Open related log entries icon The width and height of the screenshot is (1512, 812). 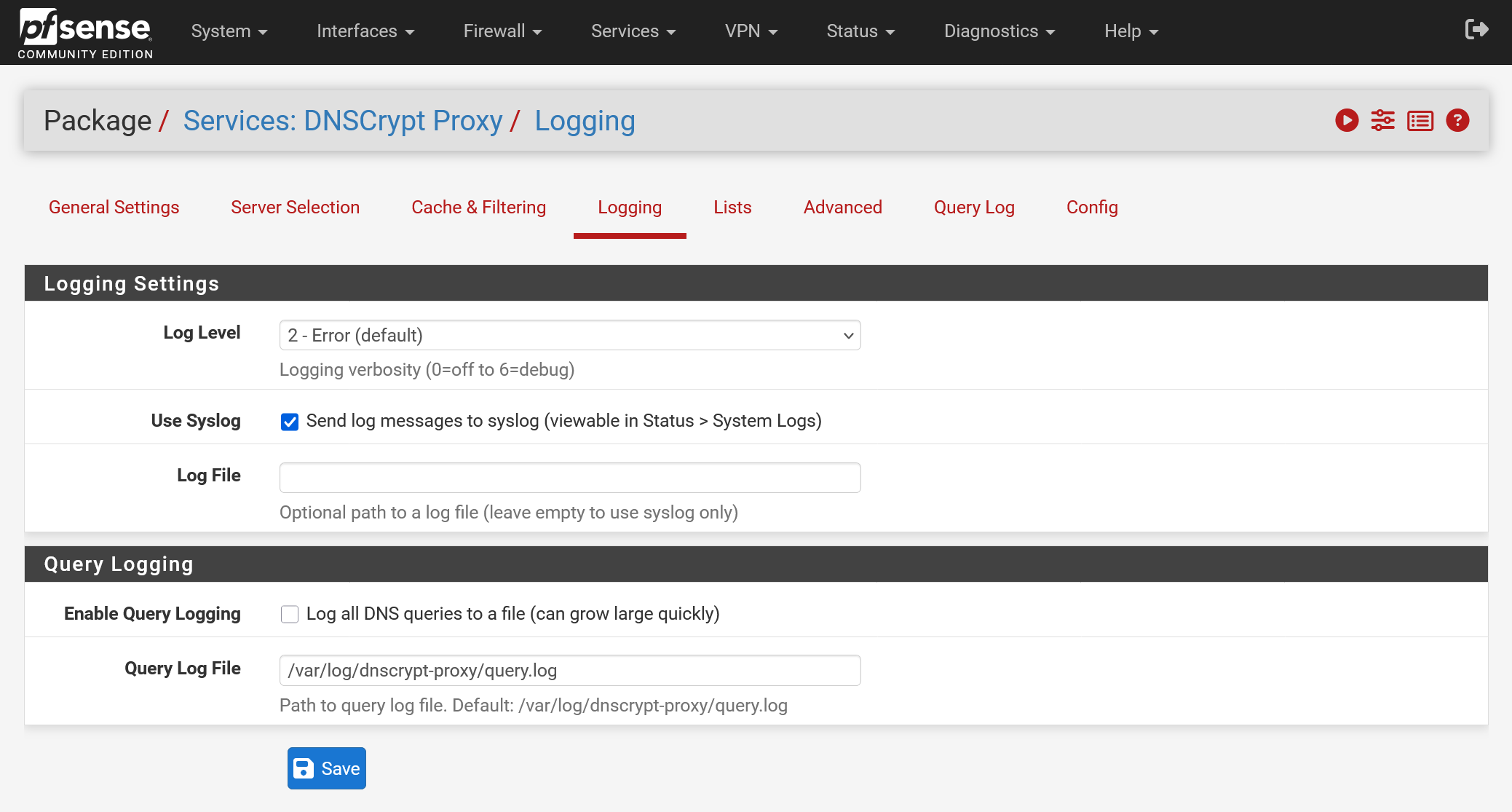point(1420,120)
